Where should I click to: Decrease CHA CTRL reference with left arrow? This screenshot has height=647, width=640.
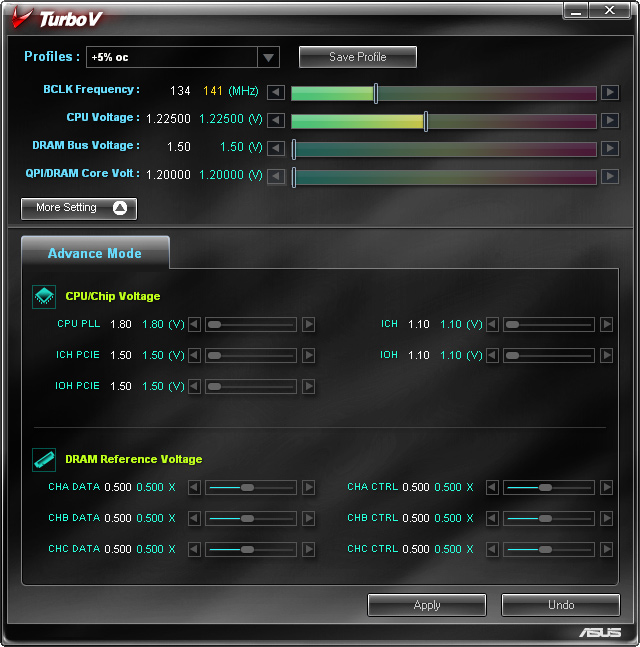(492, 487)
